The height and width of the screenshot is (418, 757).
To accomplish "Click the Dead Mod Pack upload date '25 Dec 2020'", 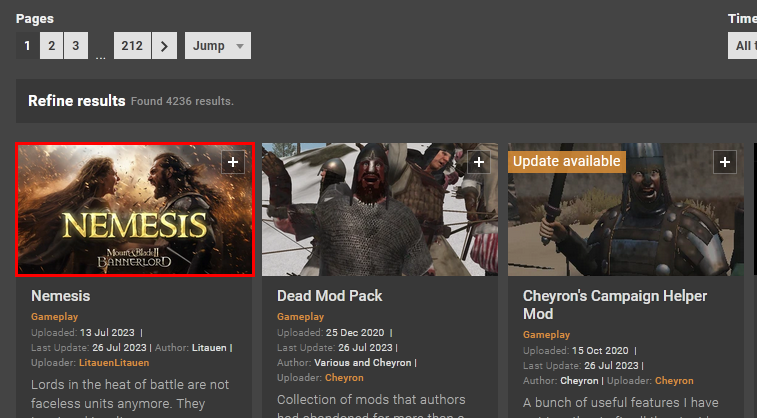I will click(x=355, y=333).
